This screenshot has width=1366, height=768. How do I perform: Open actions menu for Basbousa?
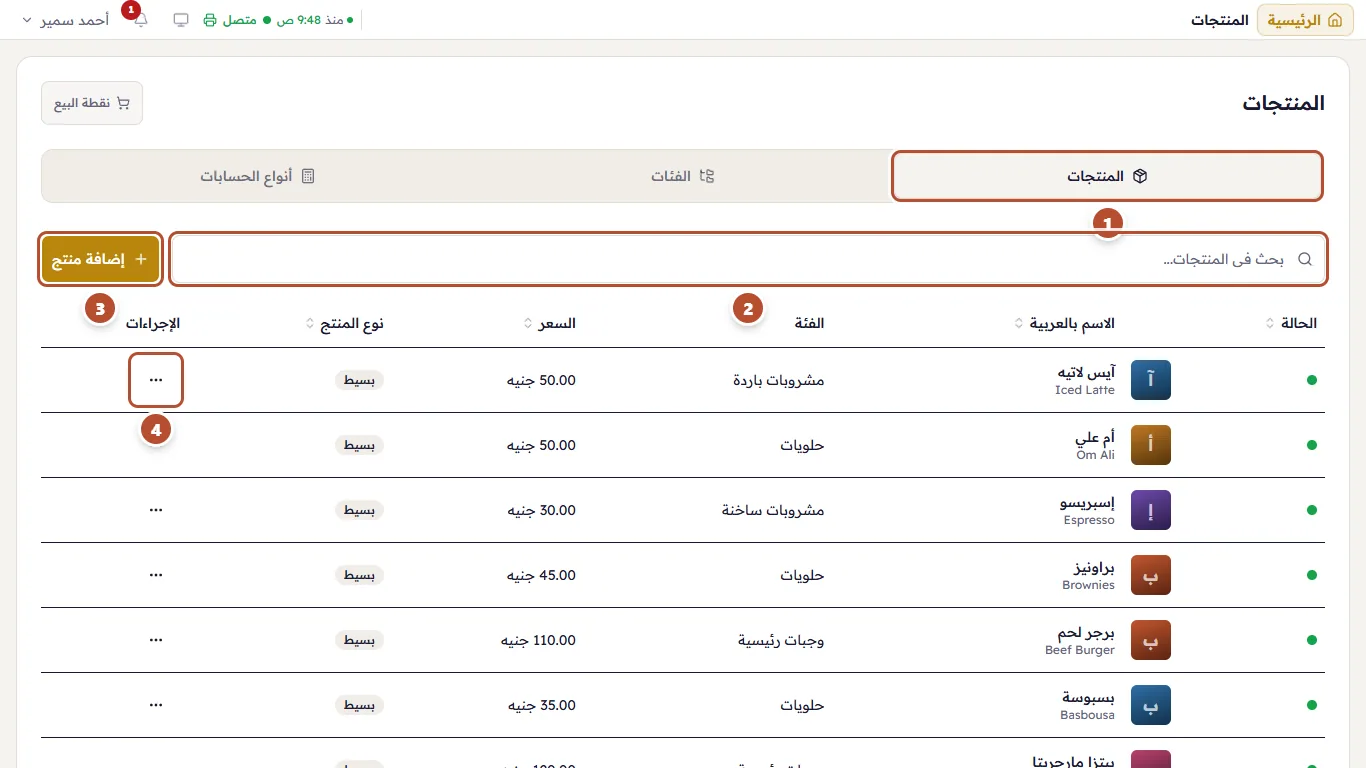click(156, 705)
